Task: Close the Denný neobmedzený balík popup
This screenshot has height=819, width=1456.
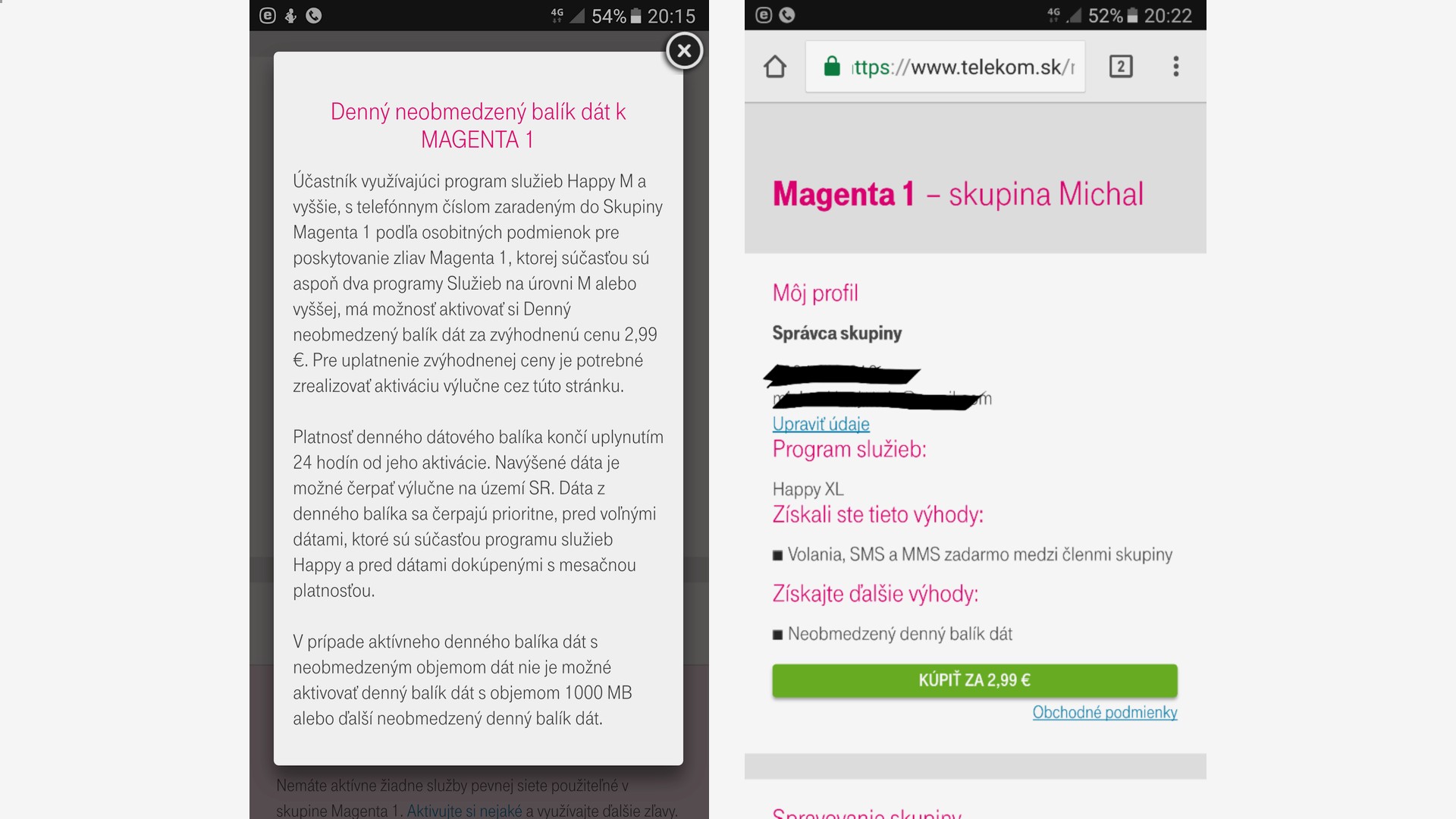Action: point(684,51)
